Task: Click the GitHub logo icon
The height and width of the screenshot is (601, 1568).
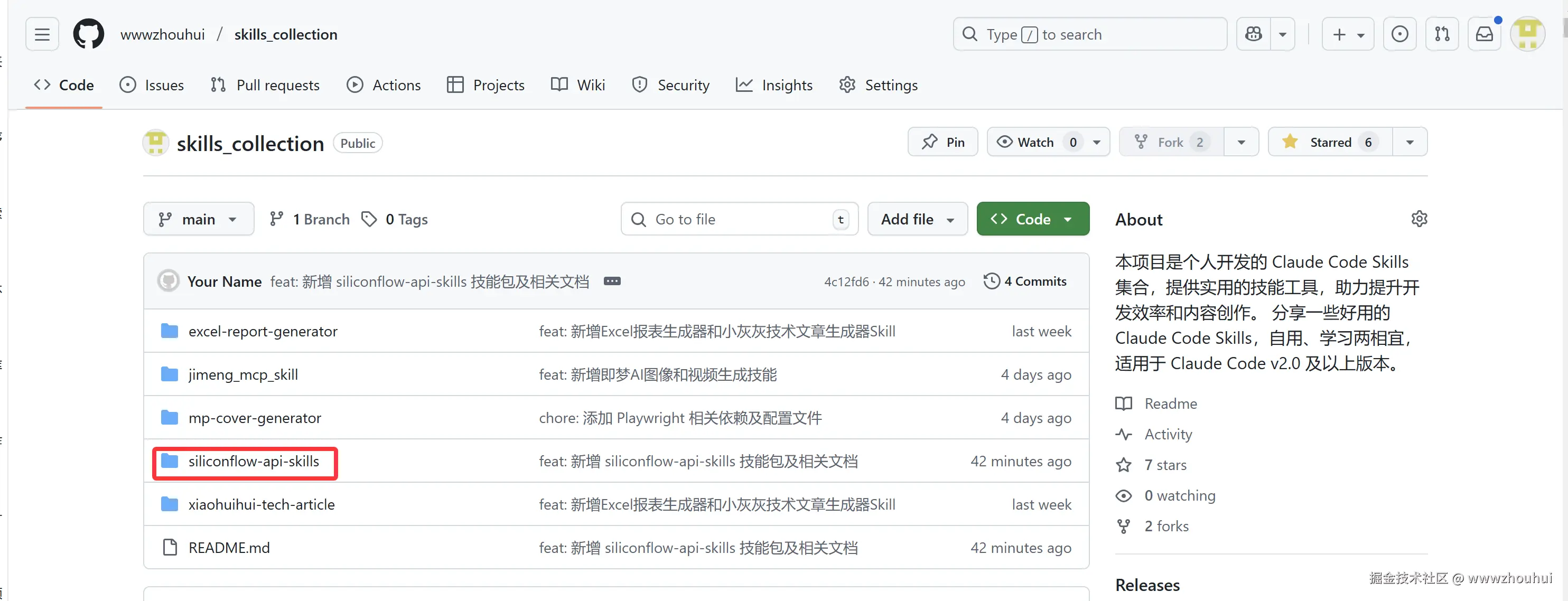Action: (x=88, y=34)
